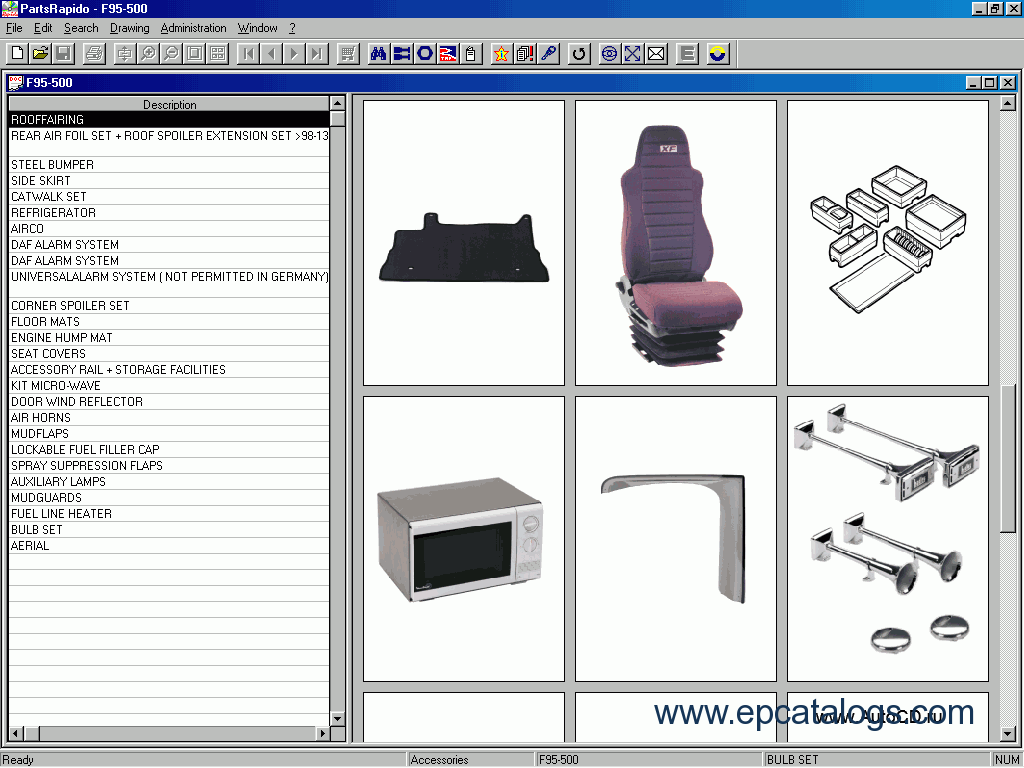
Task: Select the FLOOR MATS row
Action: [x=169, y=322]
